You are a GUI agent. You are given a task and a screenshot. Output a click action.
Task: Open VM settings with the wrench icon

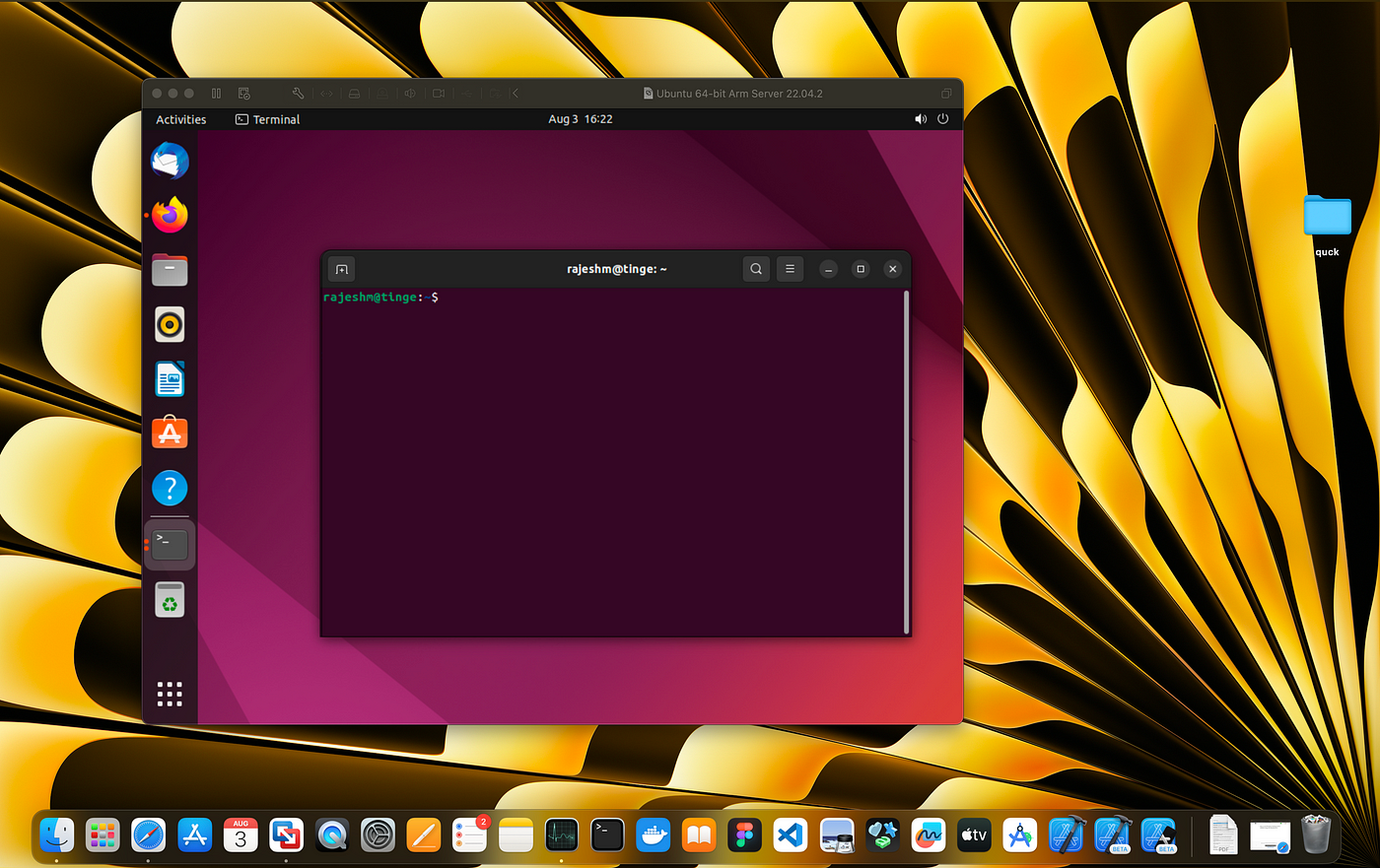pos(298,94)
